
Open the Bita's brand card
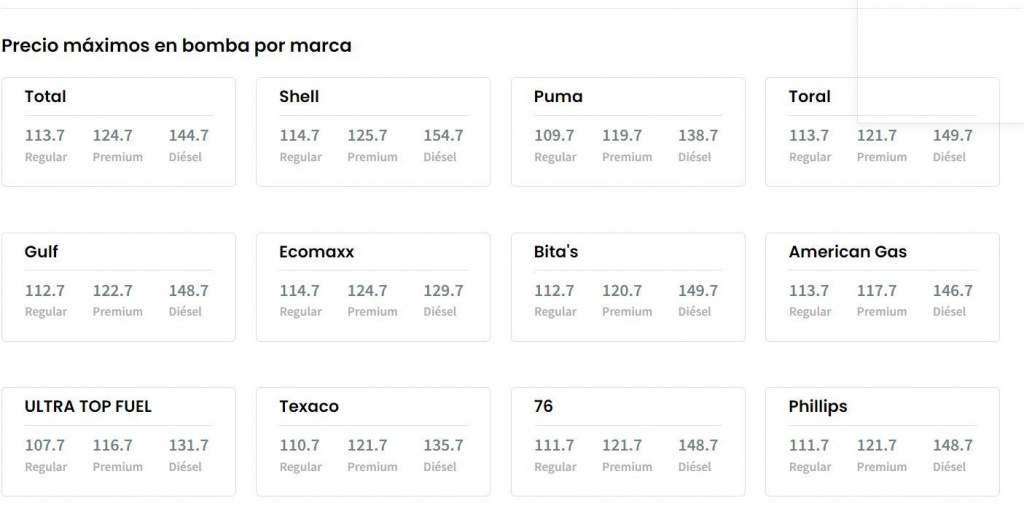628,287
